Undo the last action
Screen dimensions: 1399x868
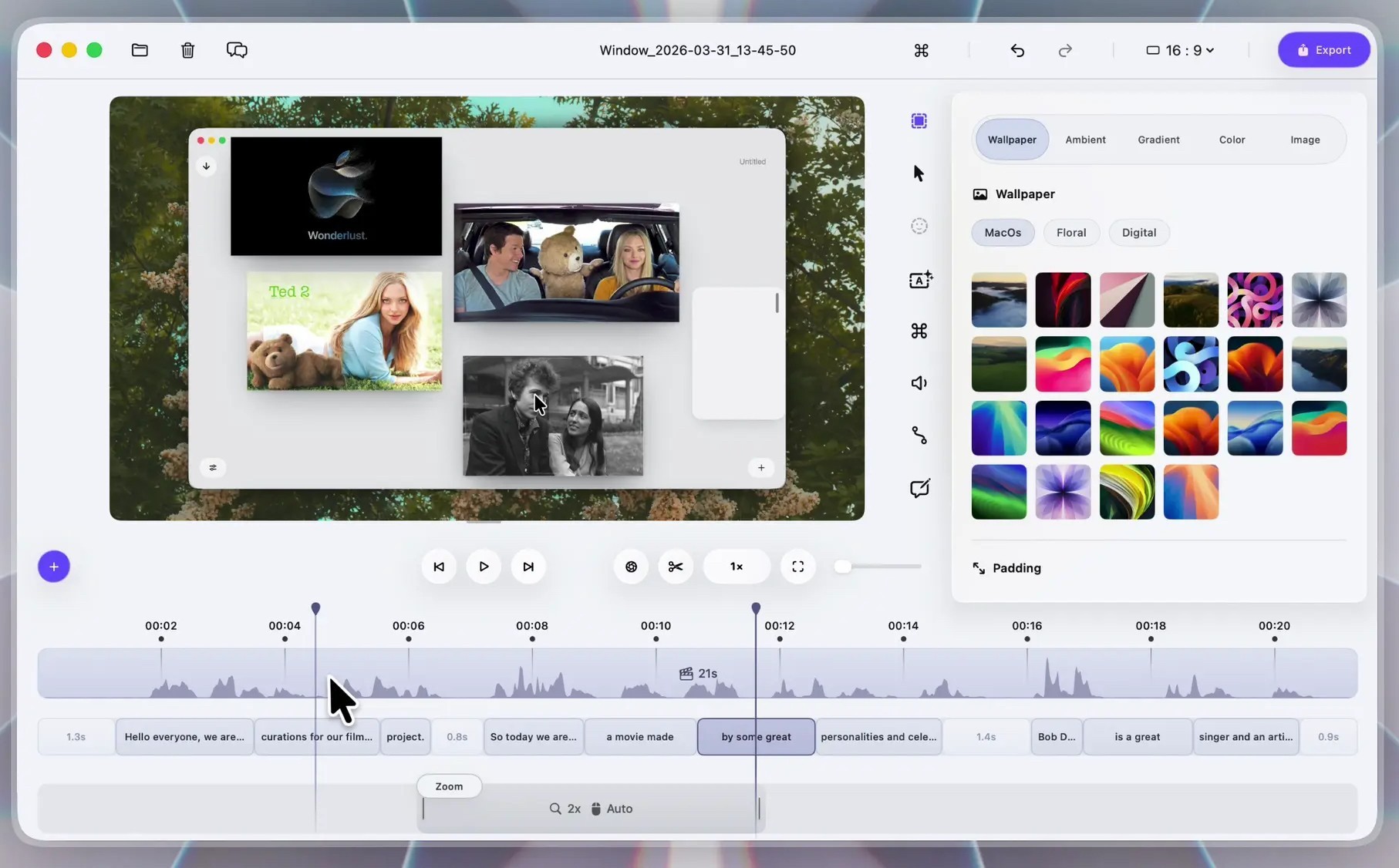[x=1017, y=50]
